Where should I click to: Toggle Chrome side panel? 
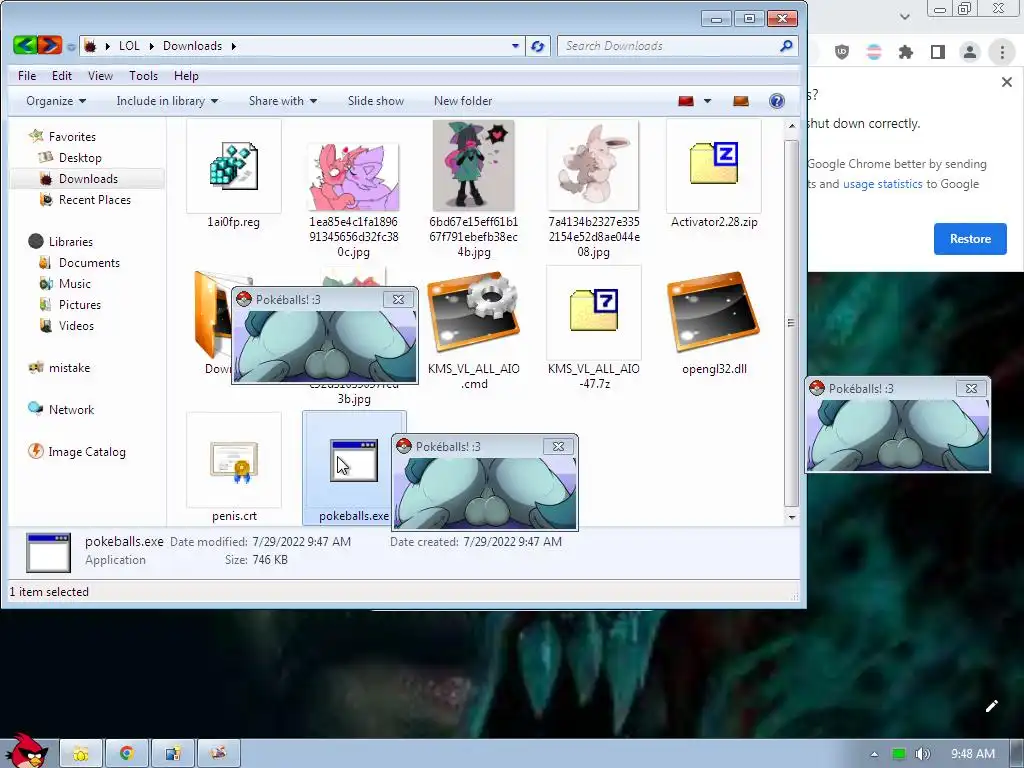click(938, 52)
